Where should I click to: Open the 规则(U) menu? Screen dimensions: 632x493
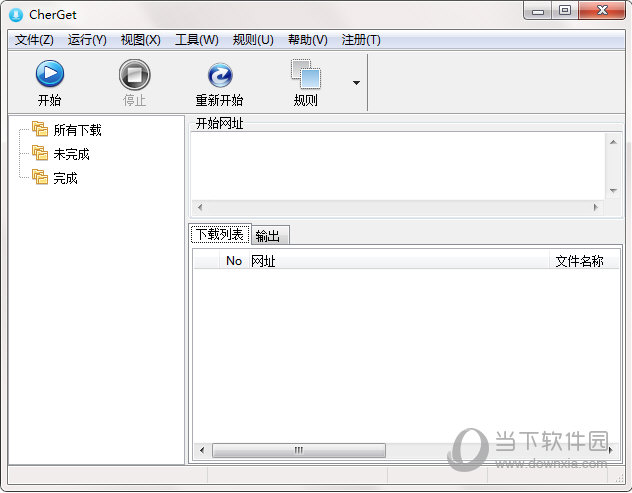tap(253, 40)
